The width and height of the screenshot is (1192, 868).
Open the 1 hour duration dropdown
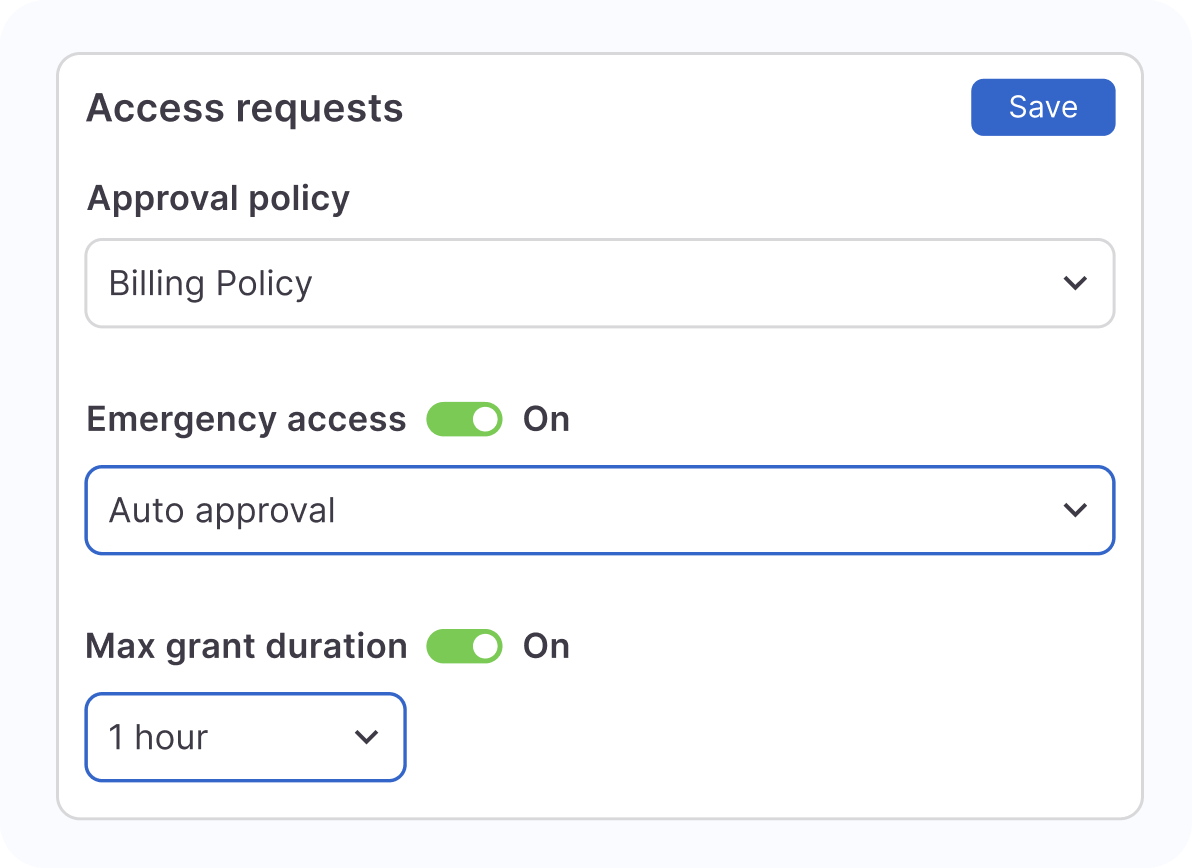tap(245, 737)
